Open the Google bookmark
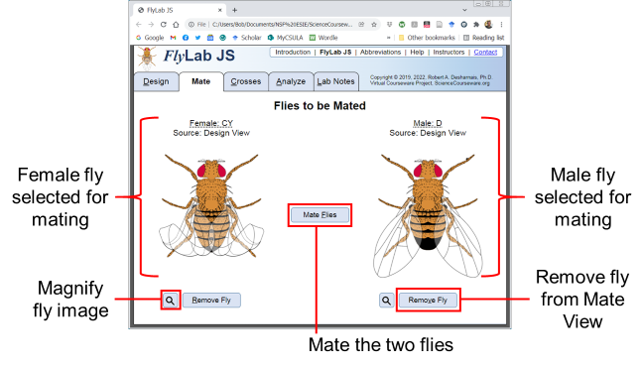Viewport: 643px width, 367px height. click(x=150, y=37)
